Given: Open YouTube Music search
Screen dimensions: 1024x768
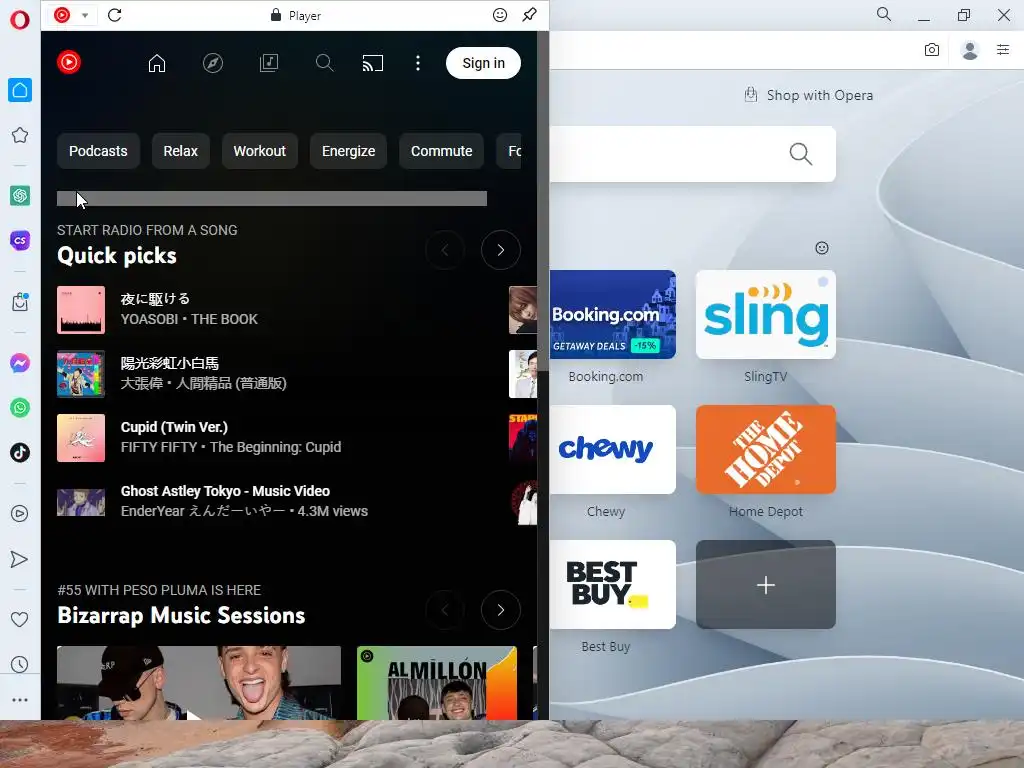Looking at the screenshot, I should tap(325, 63).
